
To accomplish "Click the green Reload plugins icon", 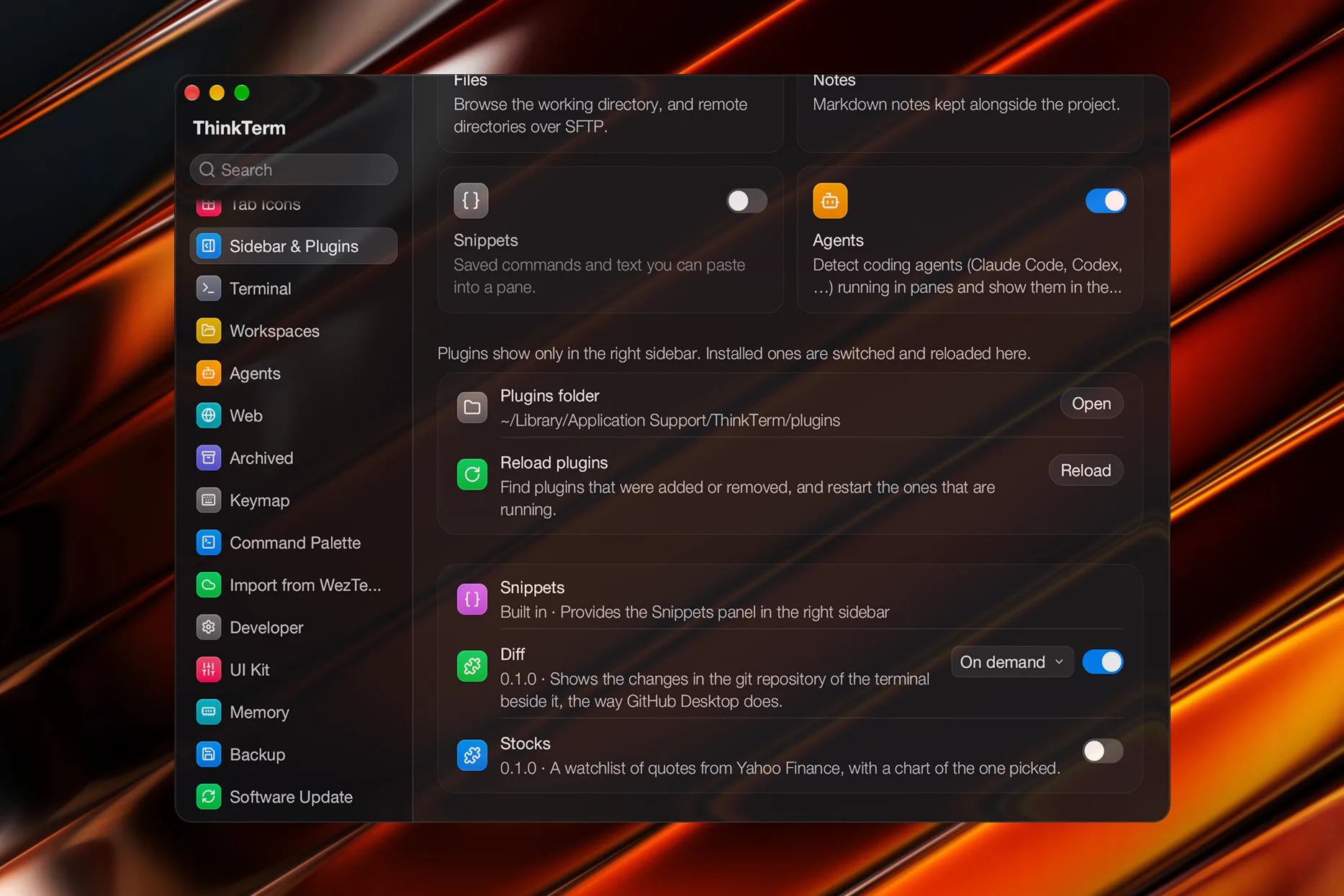I will (x=472, y=474).
